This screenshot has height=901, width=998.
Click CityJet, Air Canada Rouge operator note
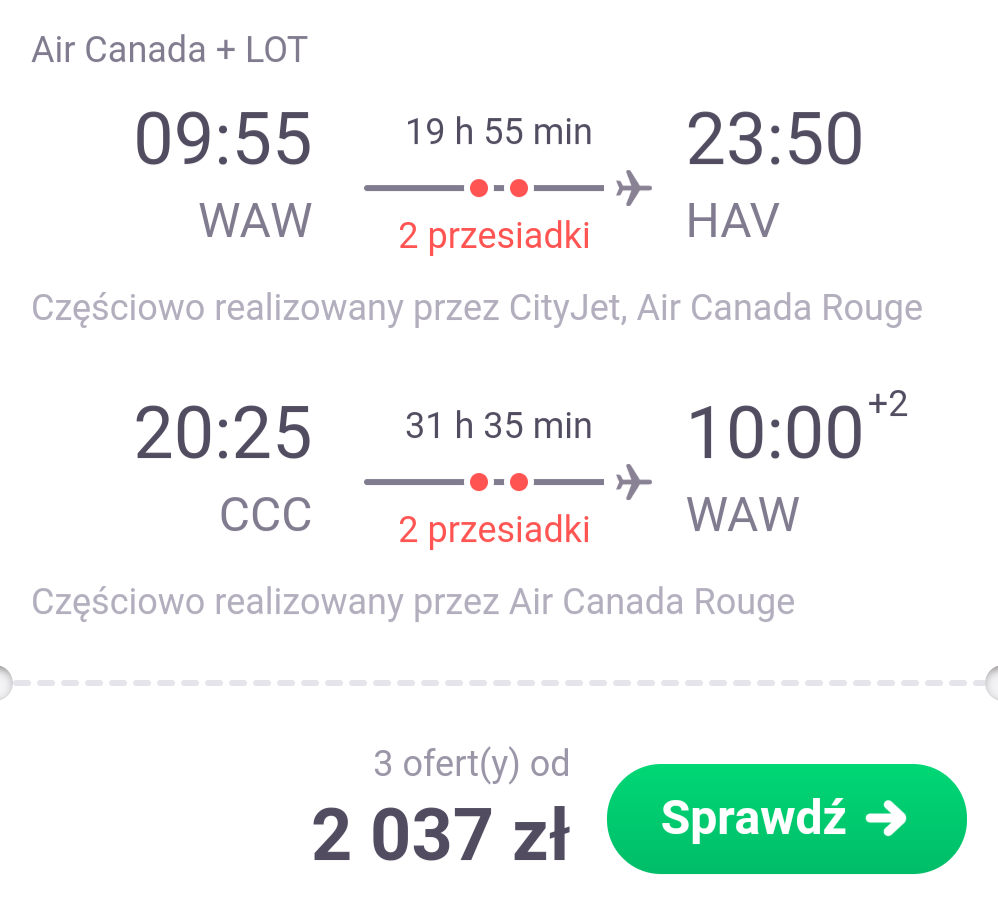pyautogui.click(x=715, y=309)
